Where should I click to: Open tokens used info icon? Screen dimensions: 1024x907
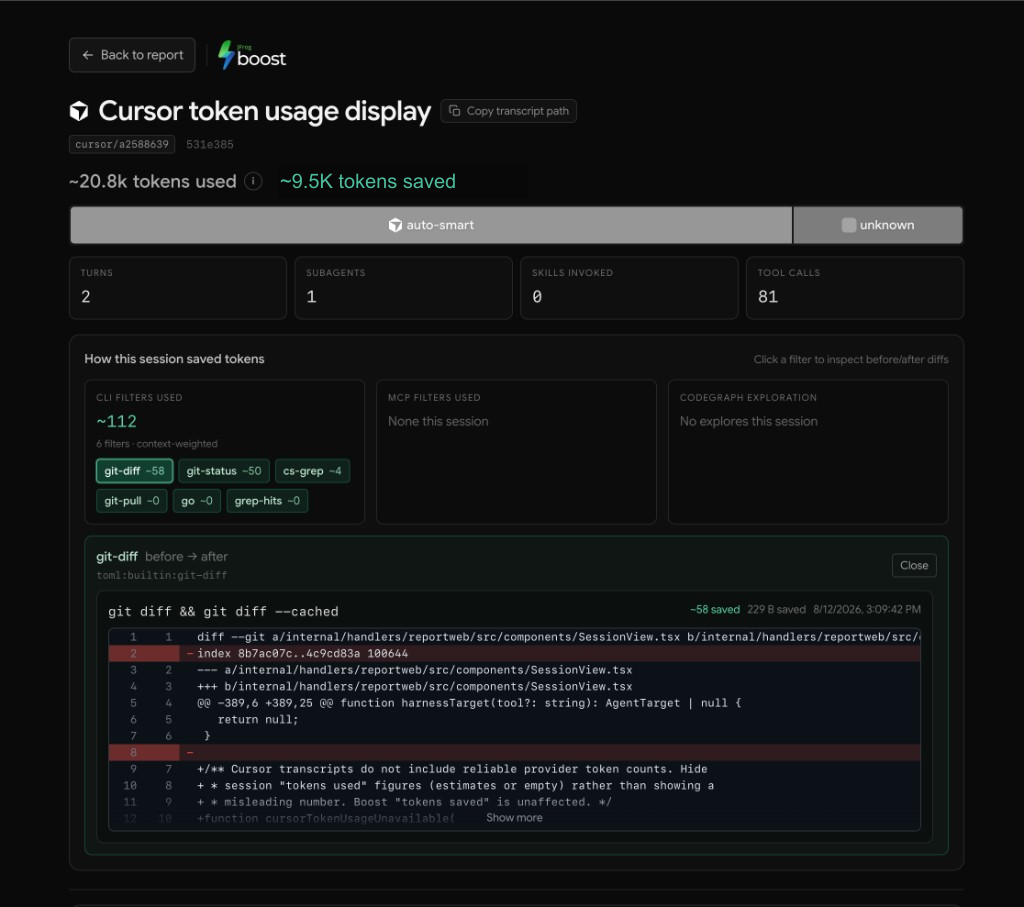click(x=253, y=181)
